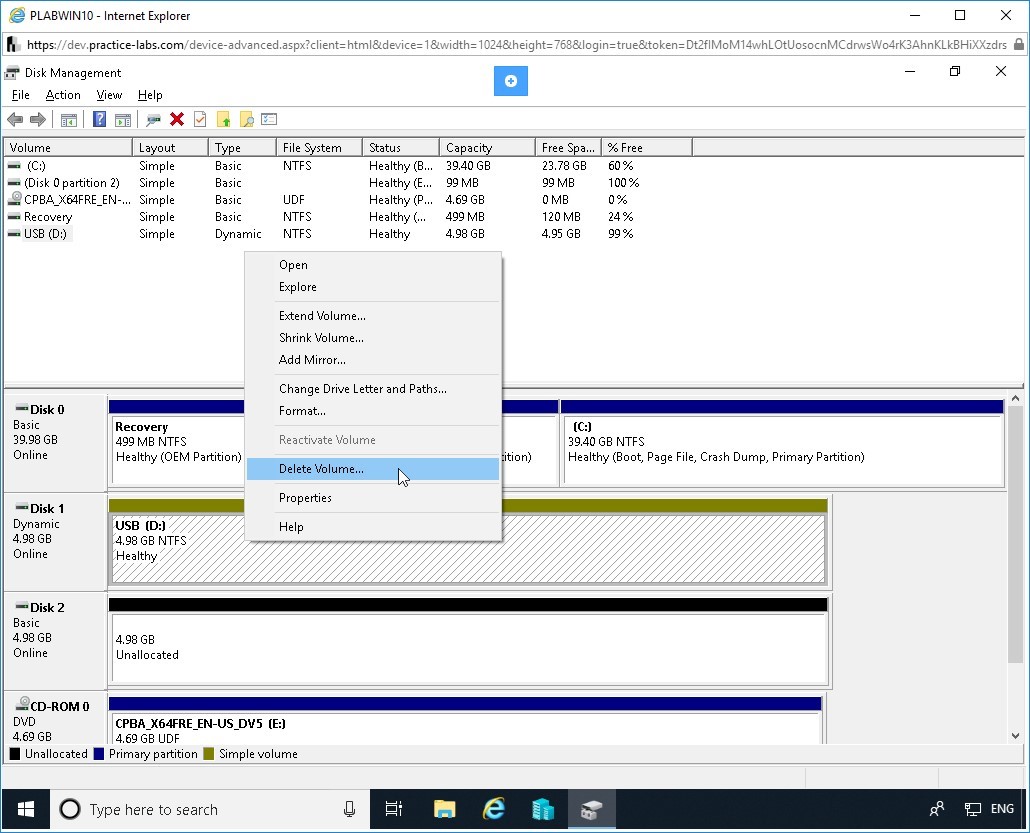Choose Open from the context menu
The height and width of the screenshot is (833, 1030).
pyautogui.click(x=373, y=265)
